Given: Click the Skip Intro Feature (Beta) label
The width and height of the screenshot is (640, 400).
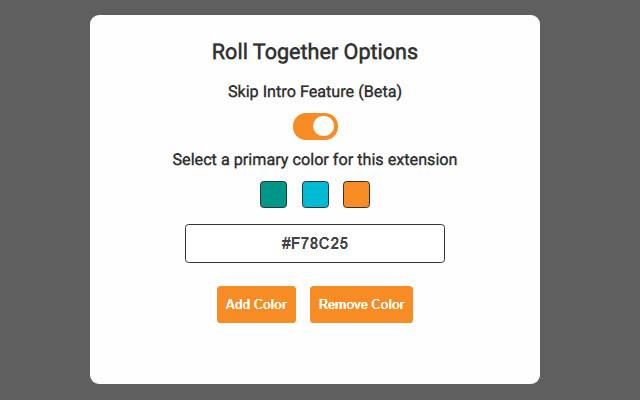Looking at the screenshot, I should click(x=315, y=92).
